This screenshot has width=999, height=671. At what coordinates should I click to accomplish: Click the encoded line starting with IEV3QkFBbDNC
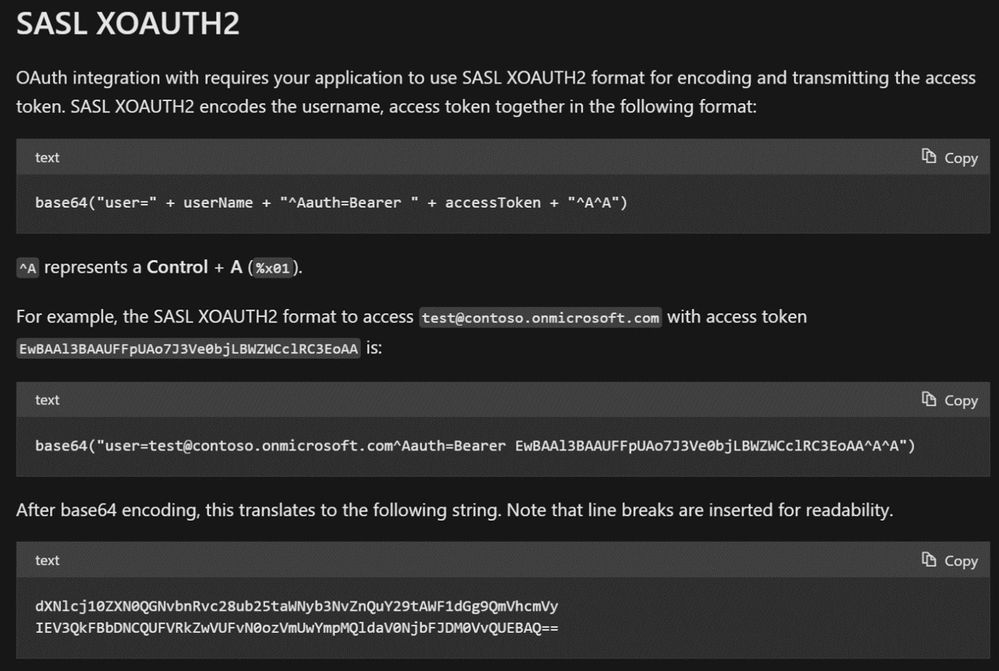tap(296, 628)
